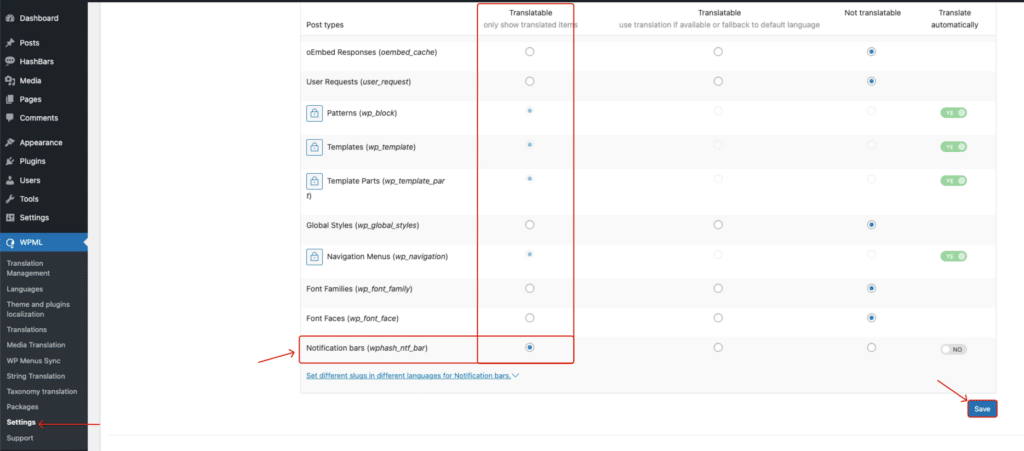Screen dimensions: 1024x451
Task: Click the Pages sidebar icon
Action: [x=10, y=99]
